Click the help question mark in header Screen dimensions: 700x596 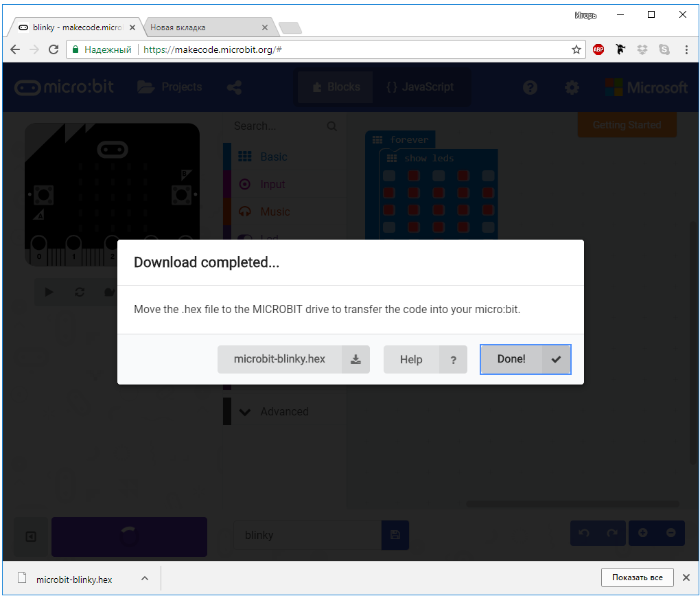pos(530,88)
